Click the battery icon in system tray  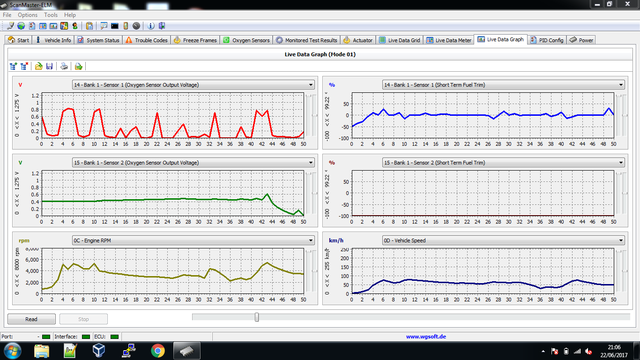566,351
